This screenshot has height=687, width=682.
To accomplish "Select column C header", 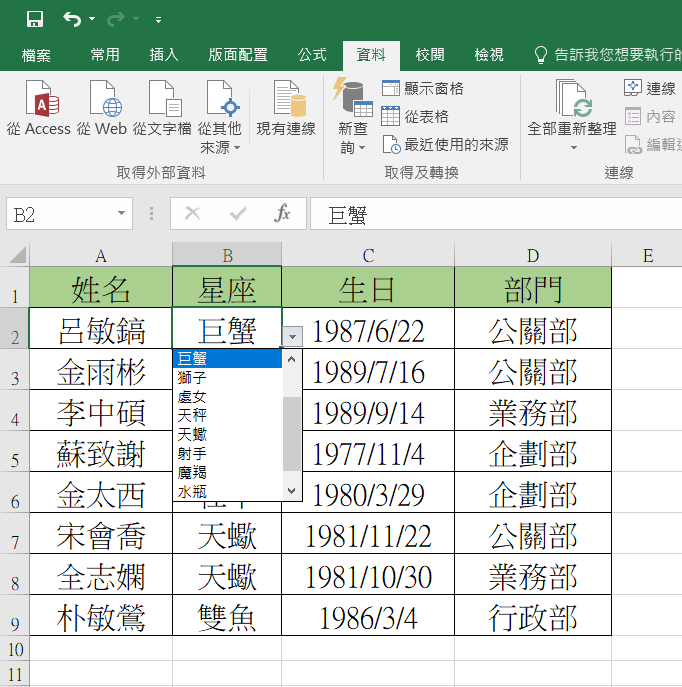I will (368, 255).
